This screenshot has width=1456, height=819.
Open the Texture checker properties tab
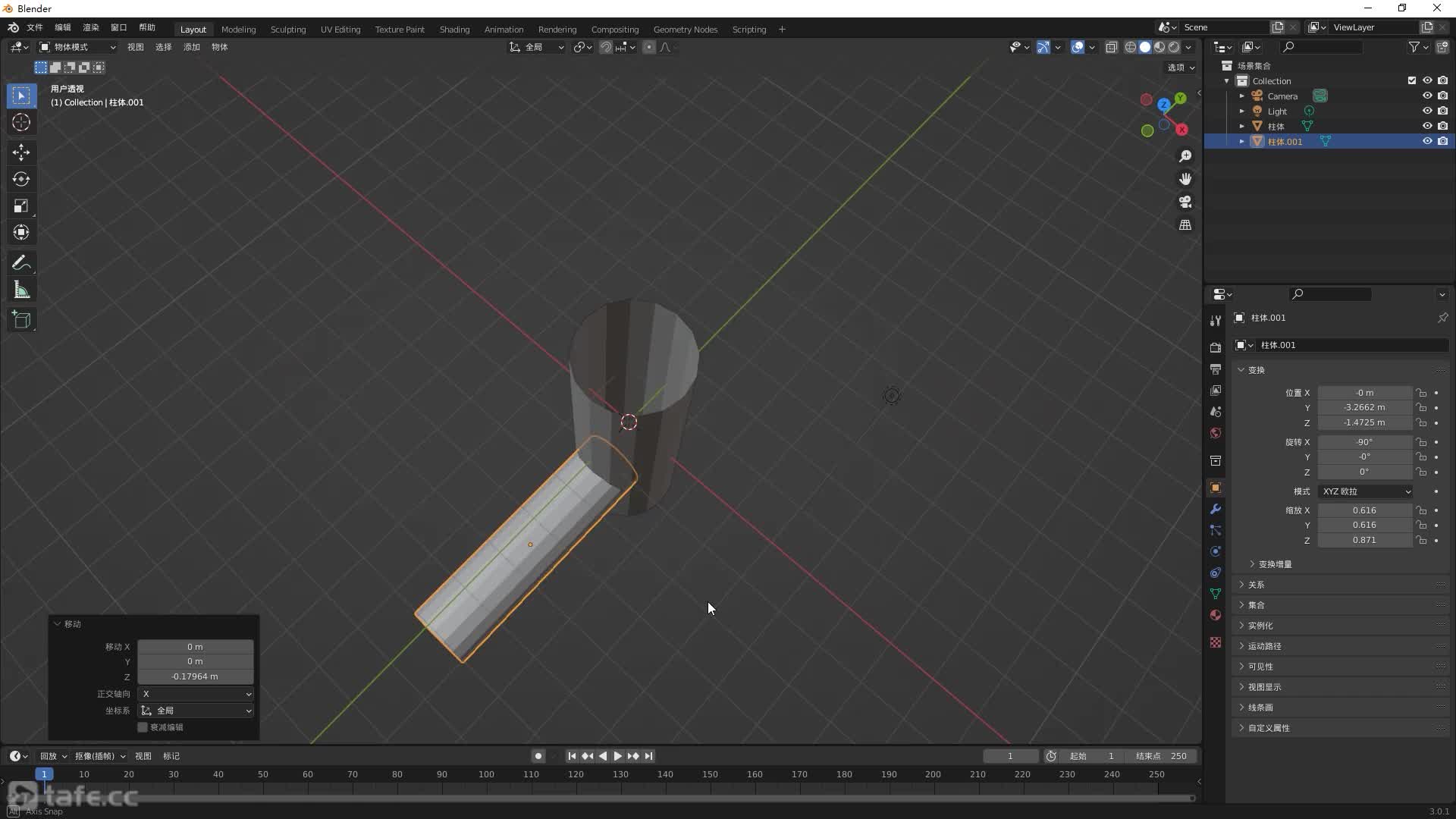coord(1216,642)
